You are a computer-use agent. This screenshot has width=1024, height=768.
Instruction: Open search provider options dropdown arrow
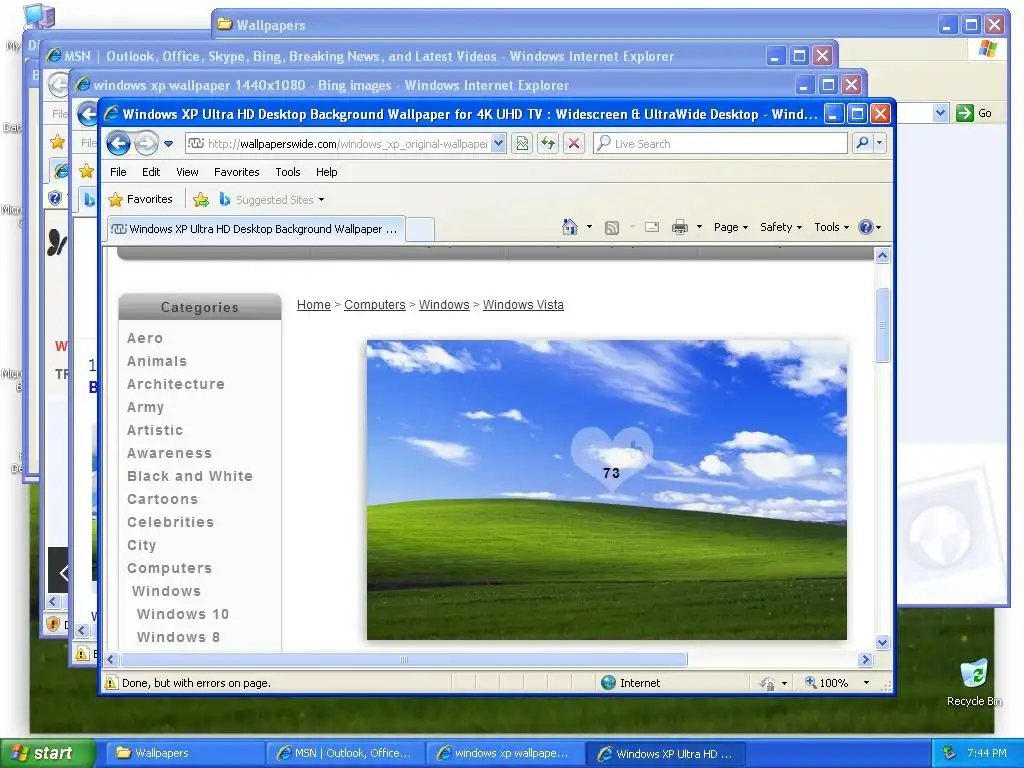pyautogui.click(x=880, y=143)
